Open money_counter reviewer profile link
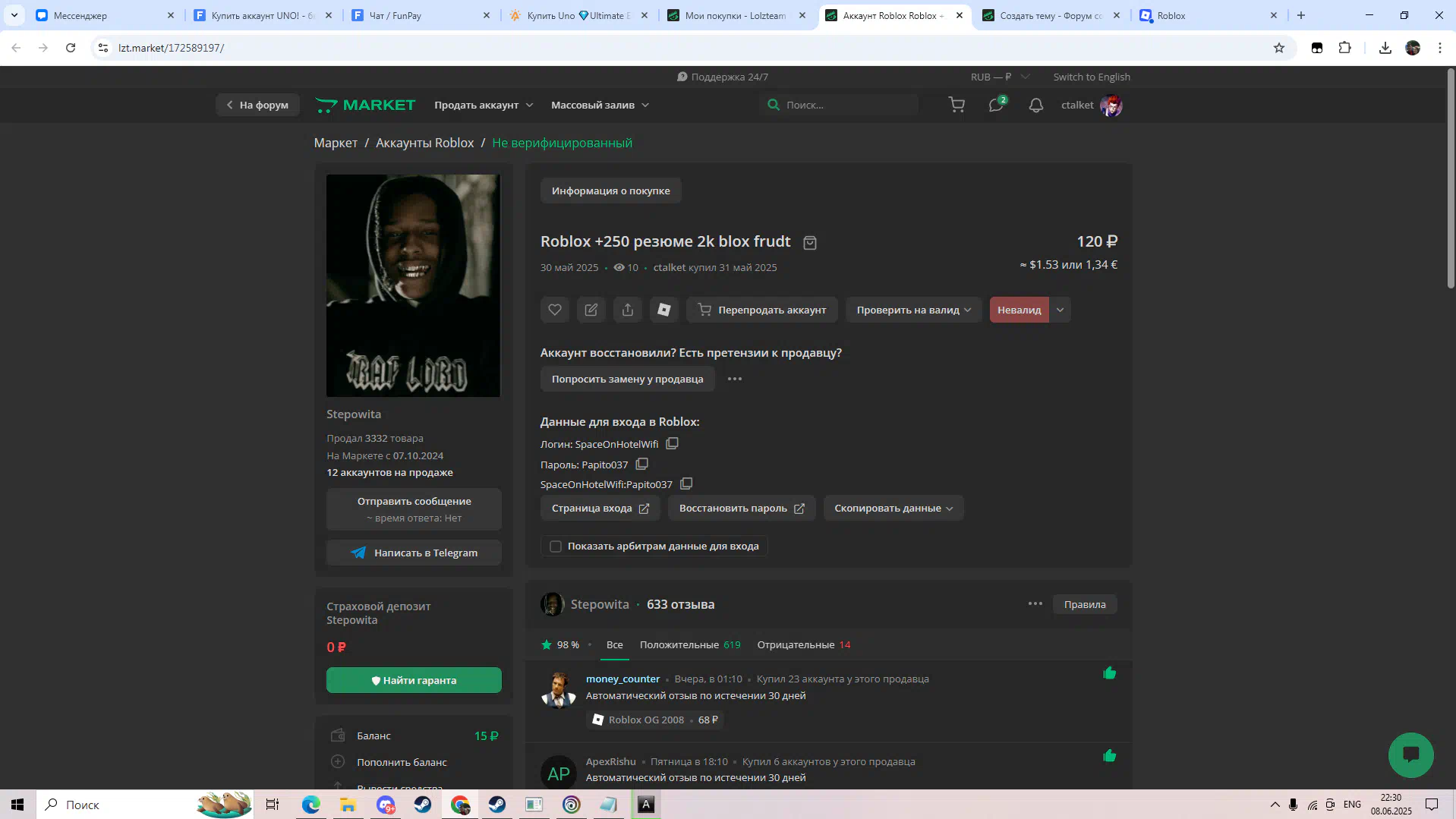This screenshot has width=1456, height=819. coord(622,679)
